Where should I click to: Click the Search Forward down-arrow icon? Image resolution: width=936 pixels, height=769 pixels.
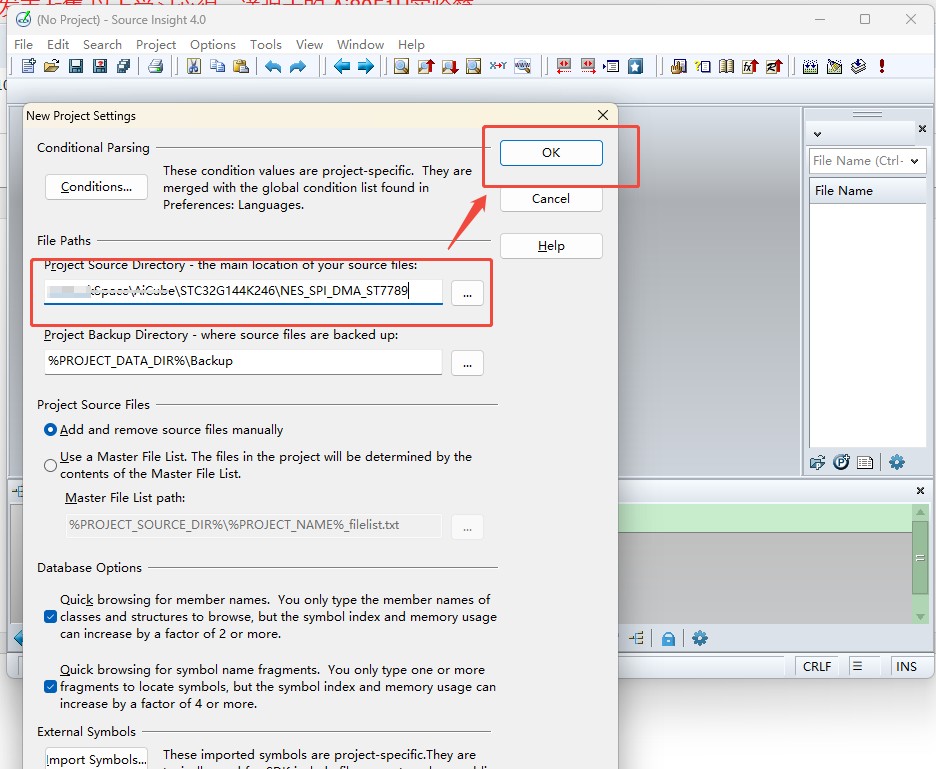tap(449, 66)
